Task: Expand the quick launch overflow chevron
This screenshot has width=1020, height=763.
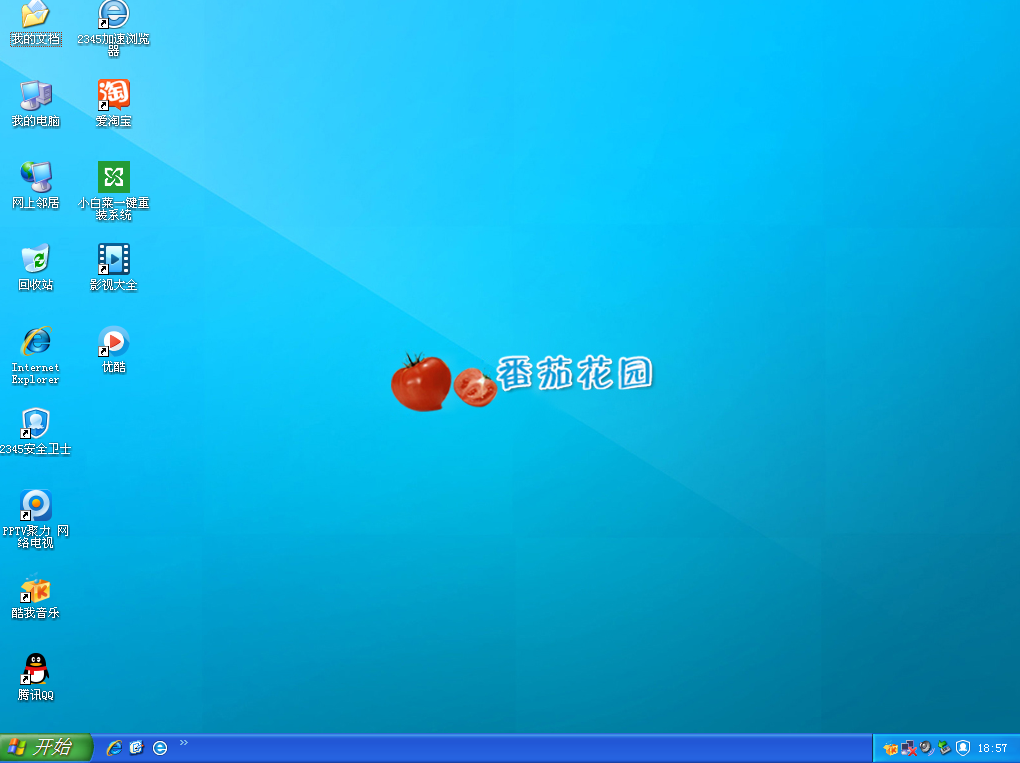Action: pyautogui.click(x=184, y=742)
